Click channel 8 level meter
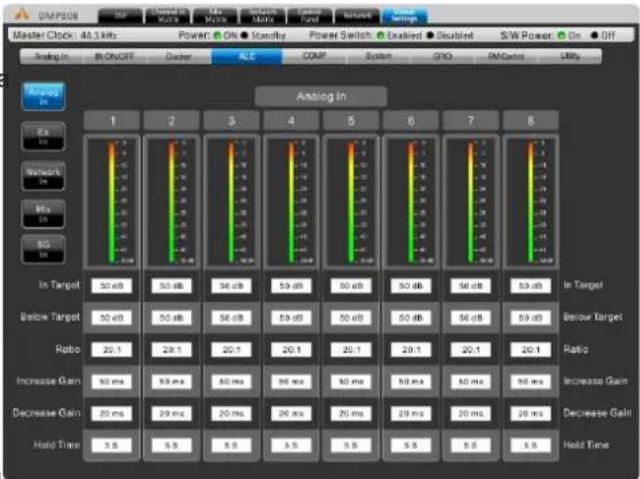This screenshot has height=479, width=640. tap(531, 202)
